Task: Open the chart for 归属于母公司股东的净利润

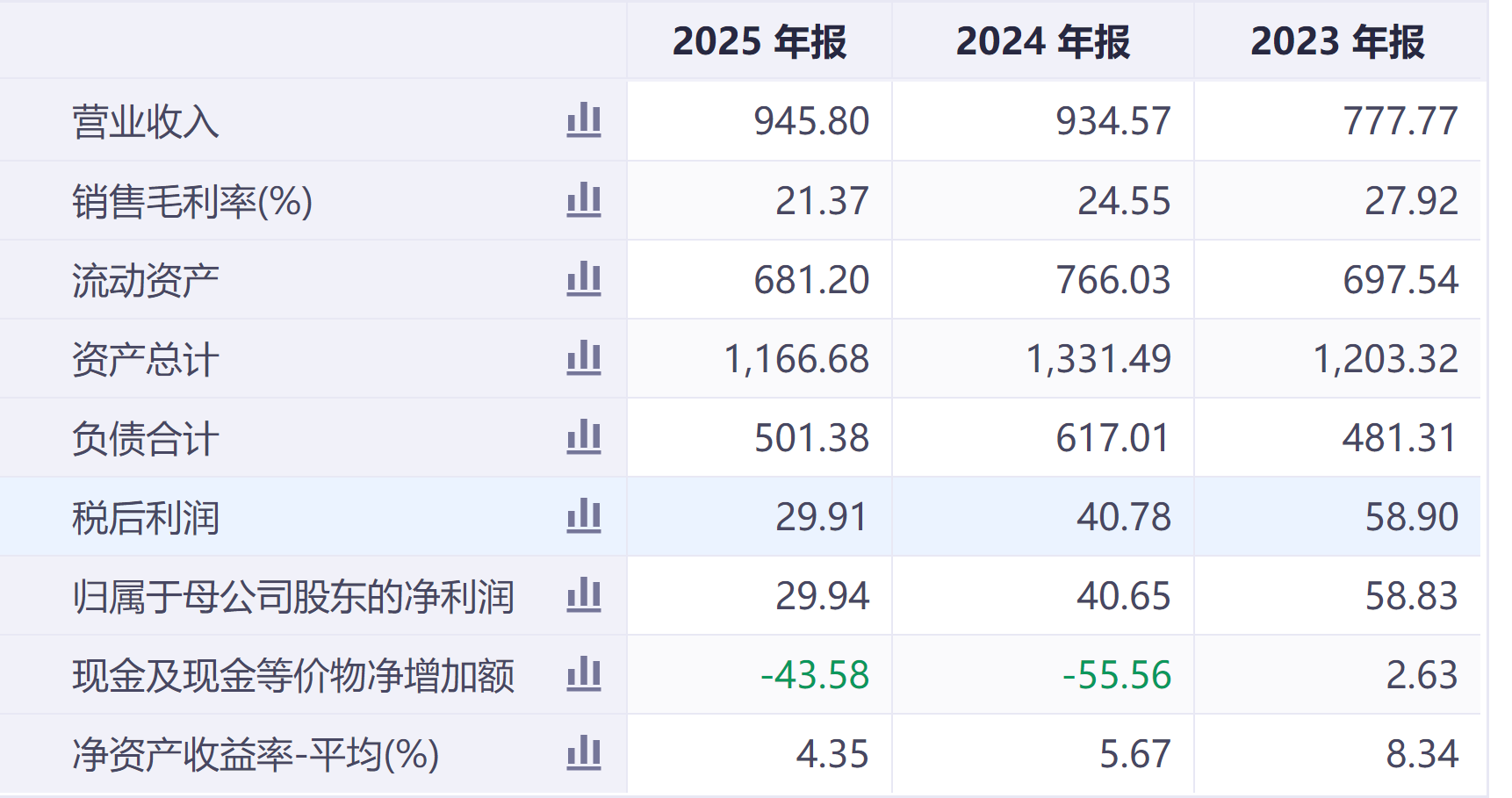Action: [x=585, y=595]
